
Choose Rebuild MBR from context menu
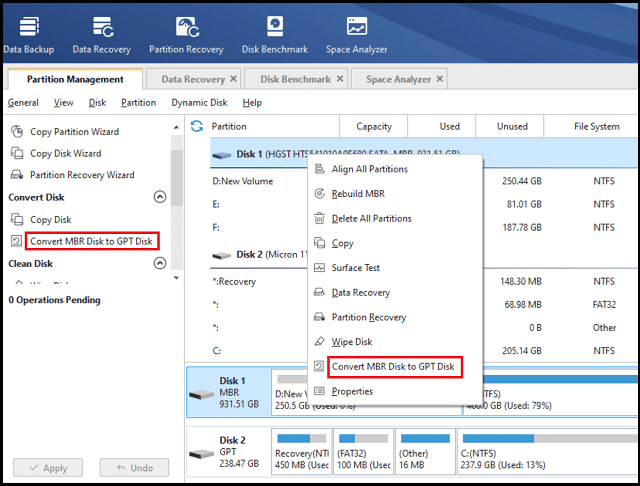395,193
